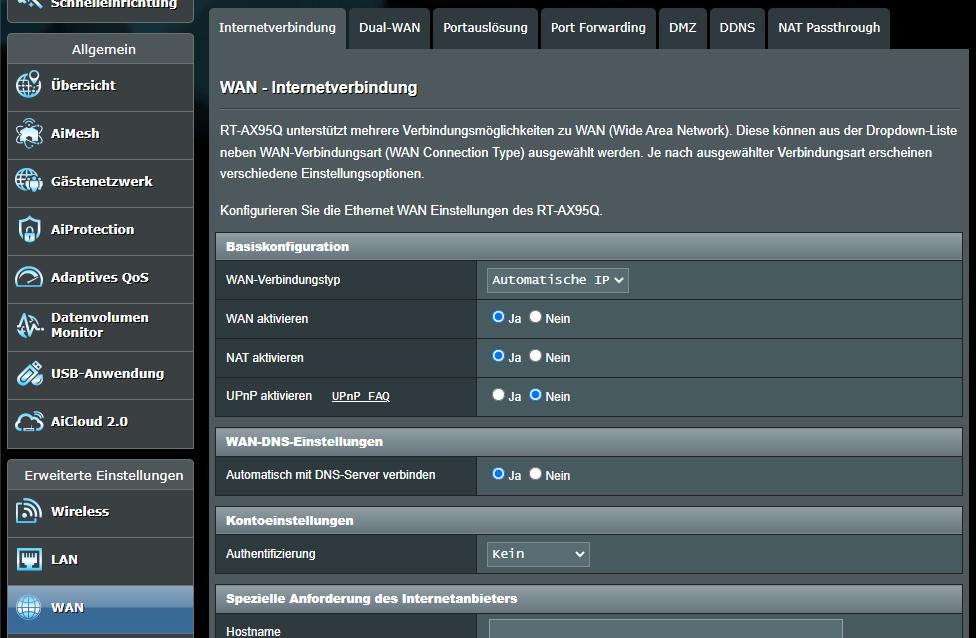Open LAN settings icon

(x=29, y=559)
